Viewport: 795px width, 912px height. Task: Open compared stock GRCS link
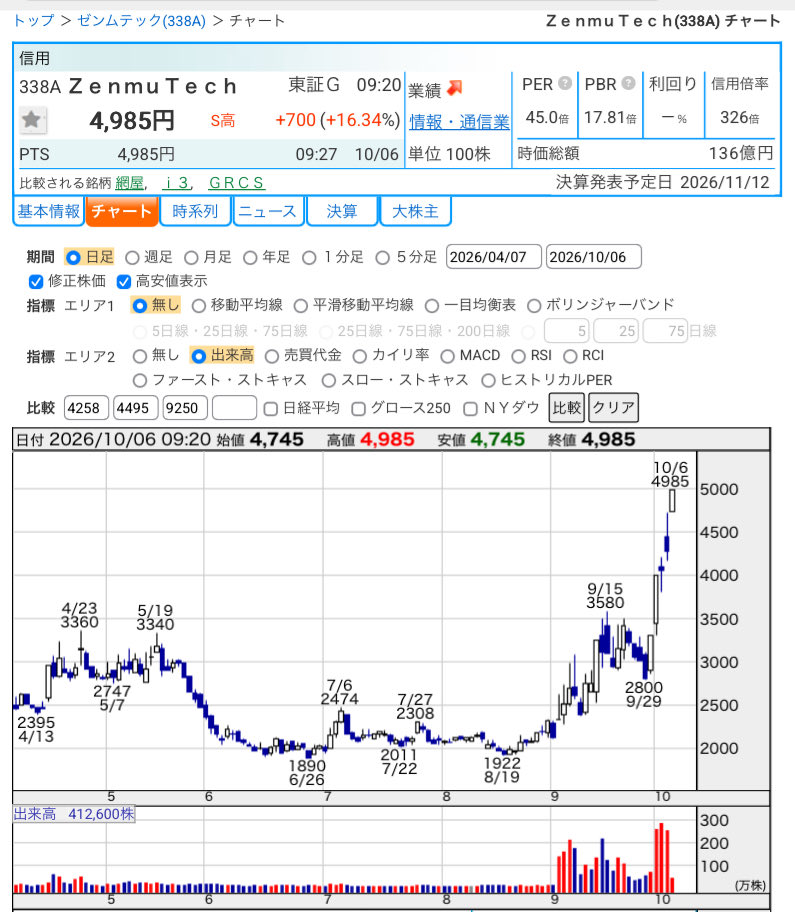click(x=237, y=183)
